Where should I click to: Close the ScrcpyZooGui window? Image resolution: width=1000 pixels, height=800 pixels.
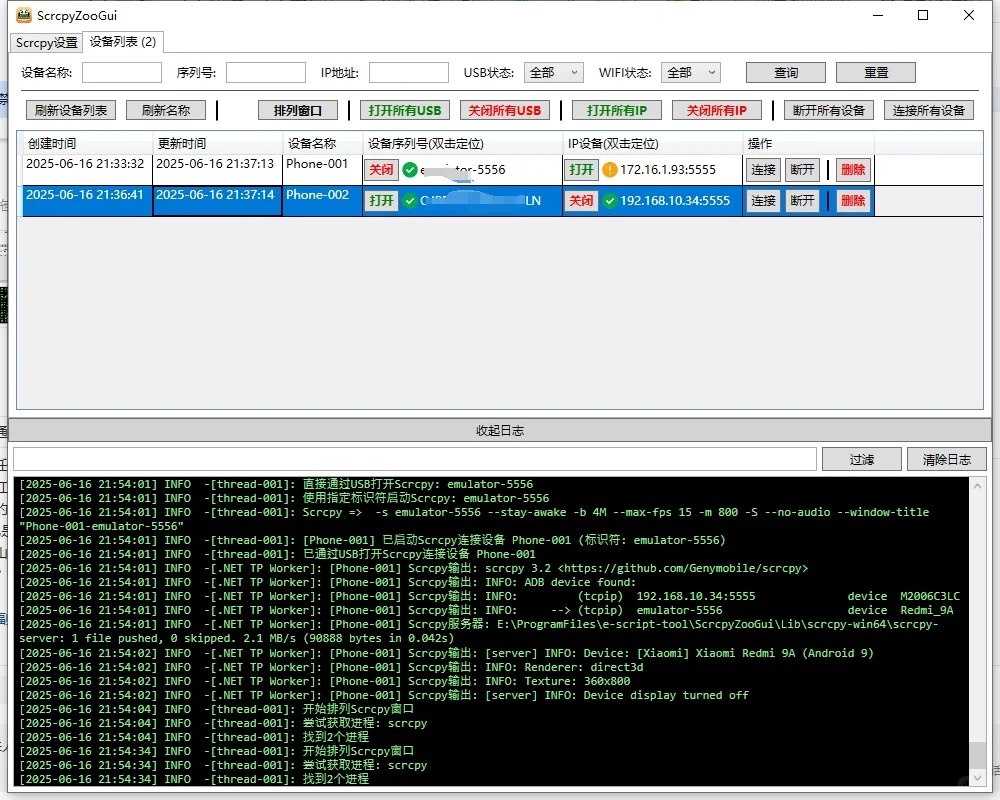pos(969,15)
